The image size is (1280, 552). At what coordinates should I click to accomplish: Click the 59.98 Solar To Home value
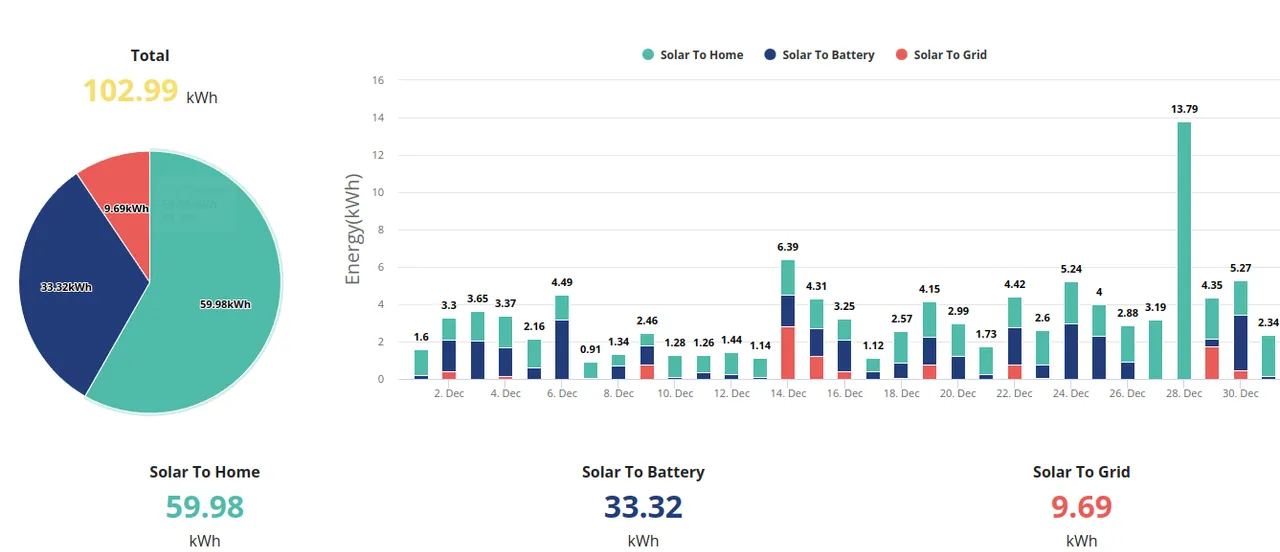[205, 507]
